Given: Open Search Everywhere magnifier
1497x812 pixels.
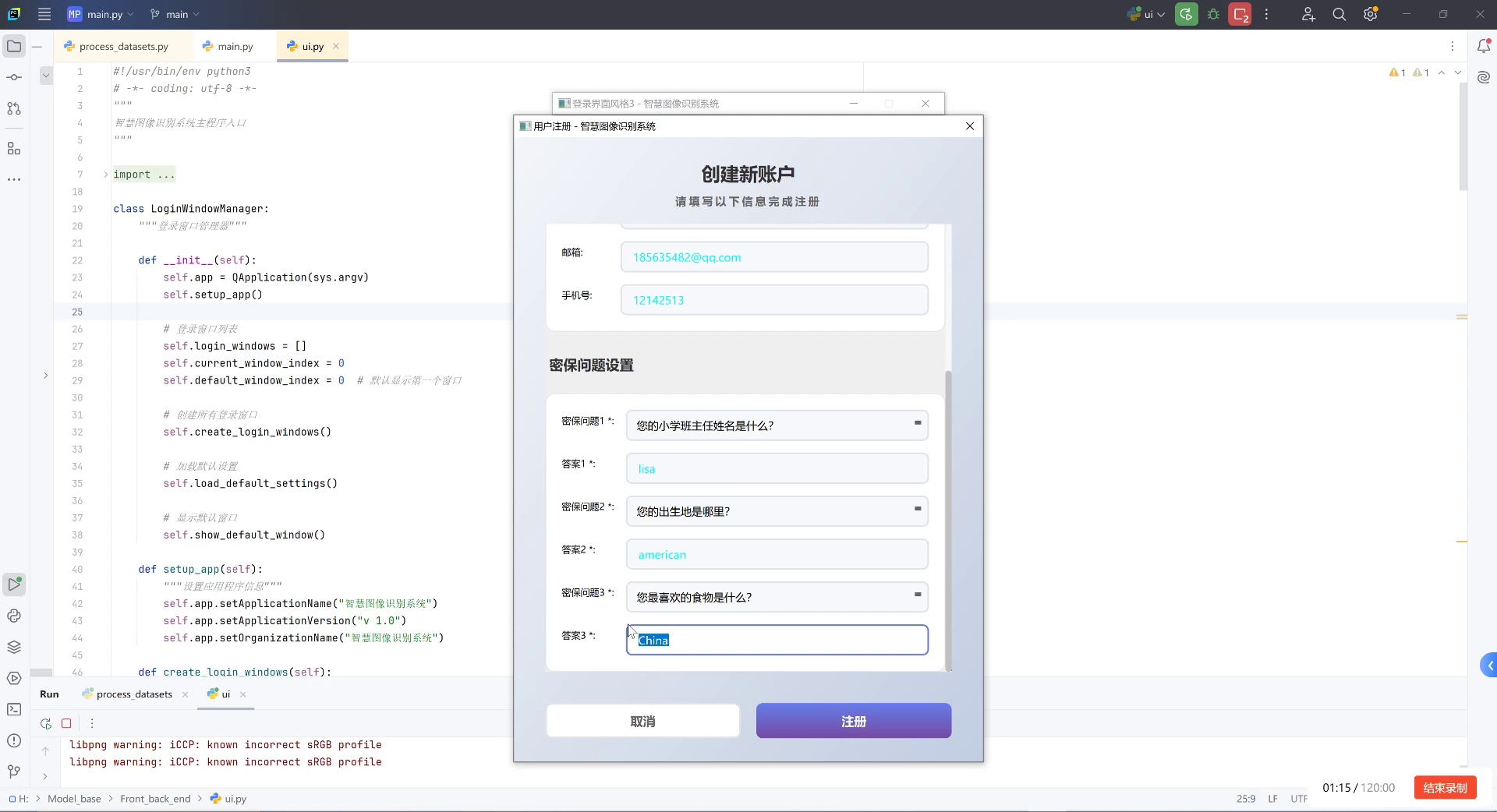Looking at the screenshot, I should [x=1340, y=14].
